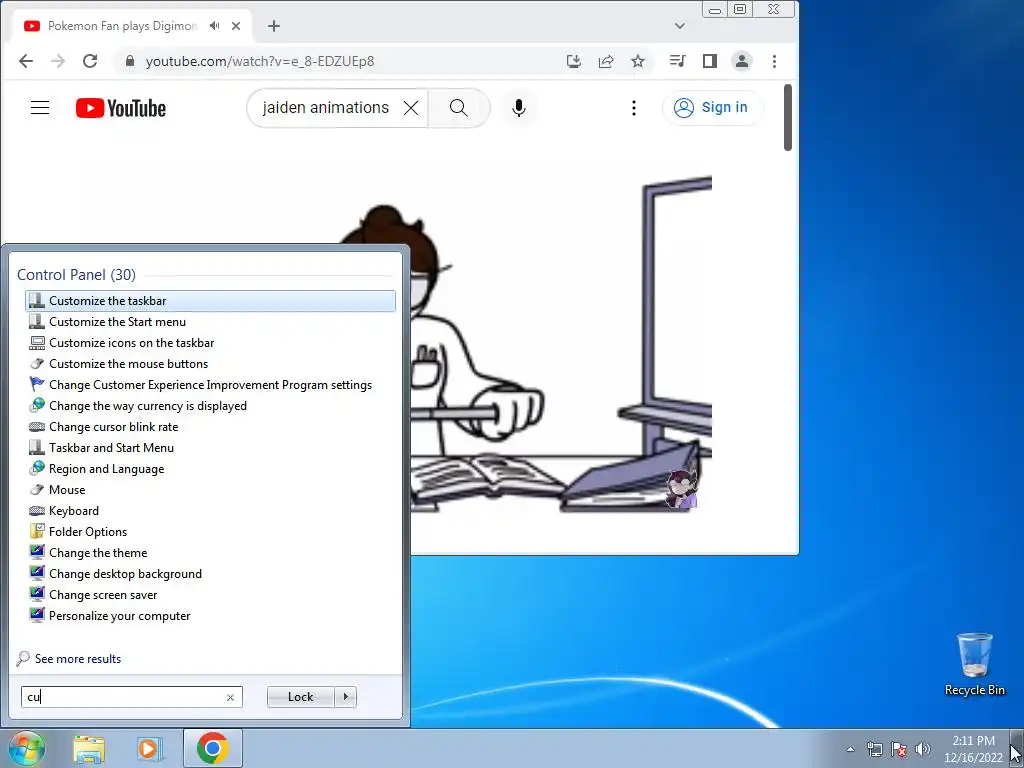Select Taskbar and Start Menu result
The width and height of the screenshot is (1024, 768).
pos(210,448)
